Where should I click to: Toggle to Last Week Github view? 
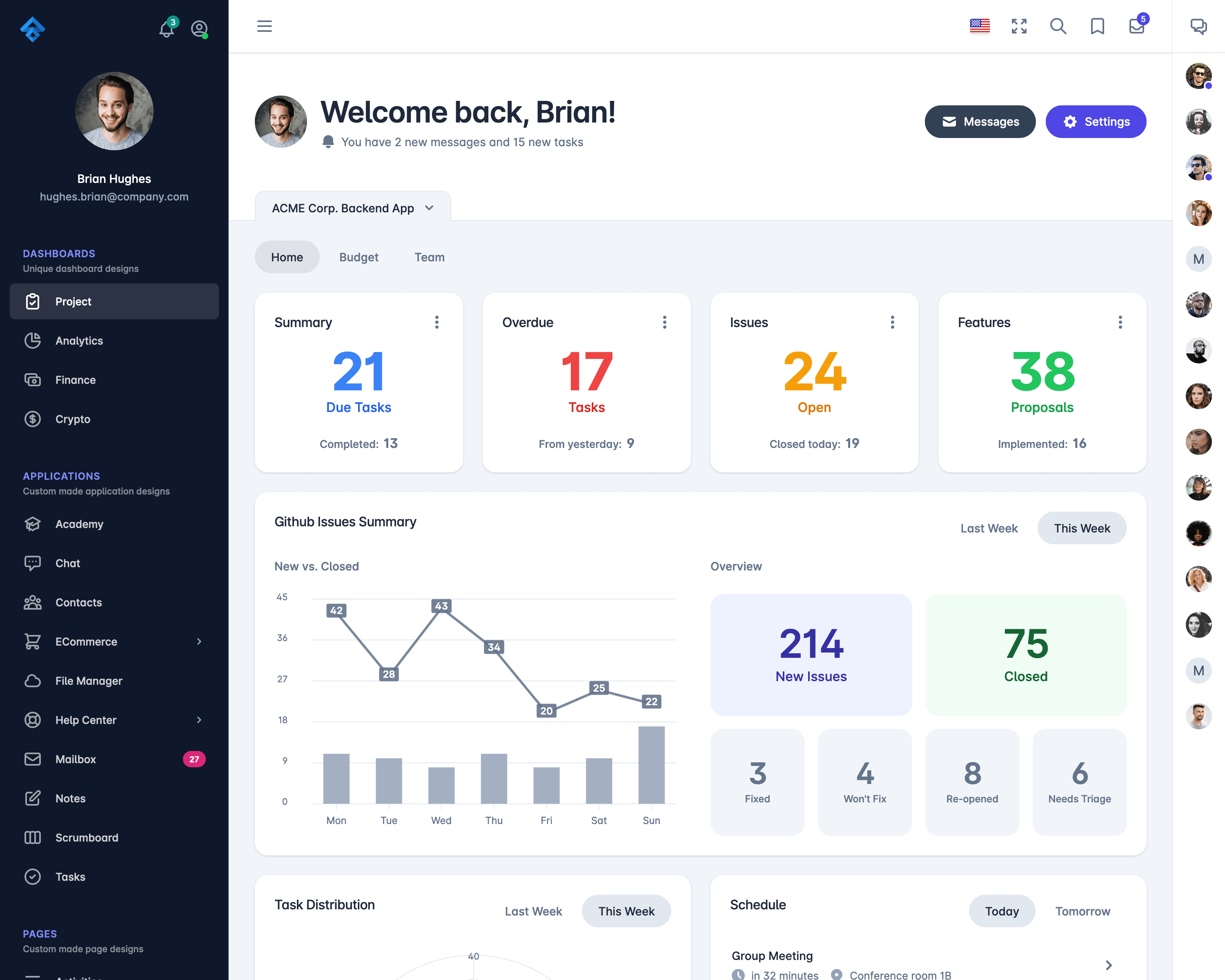988,527
